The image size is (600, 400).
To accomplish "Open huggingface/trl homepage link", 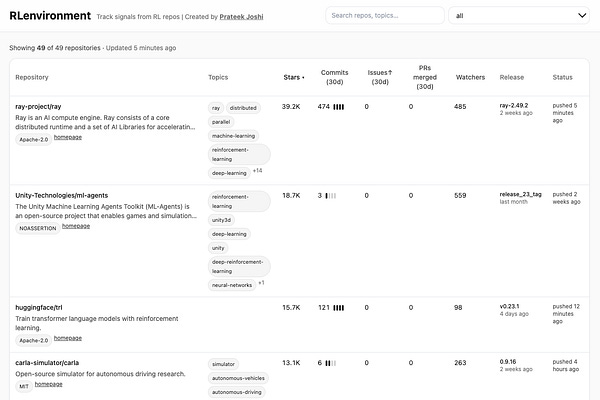I will pos(68,338).
